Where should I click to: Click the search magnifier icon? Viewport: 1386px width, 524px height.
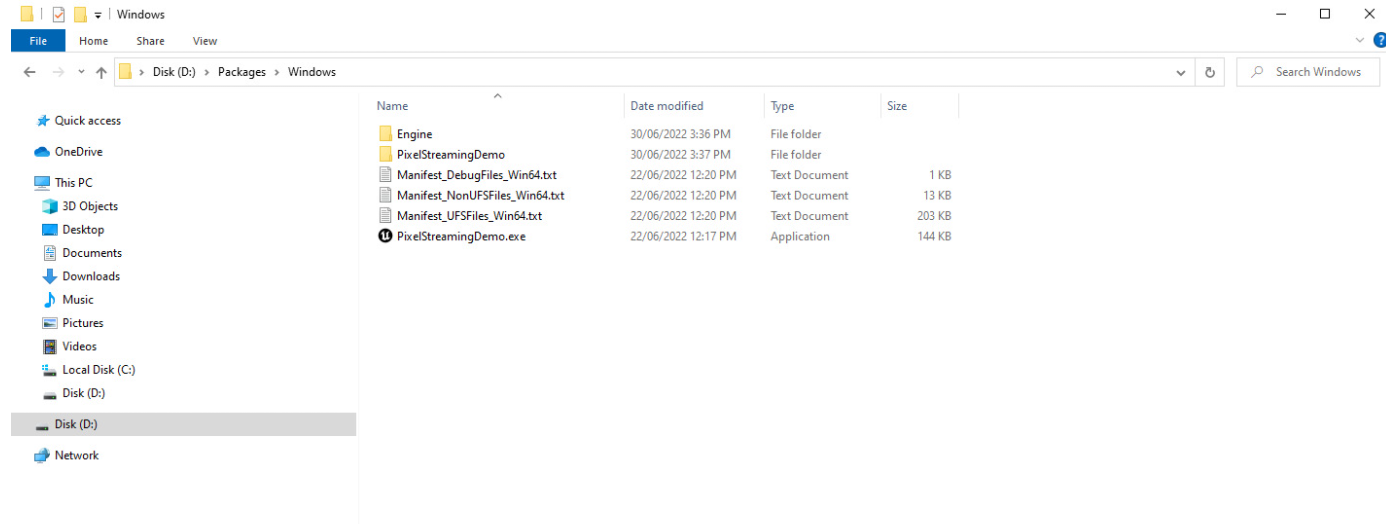click(x=1257, y=72)
